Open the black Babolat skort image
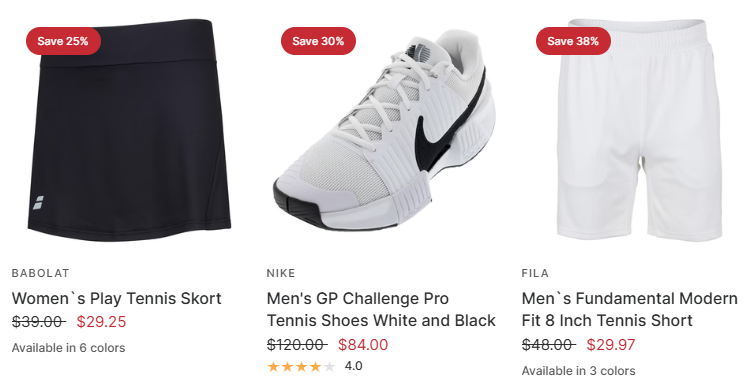The image size is (753, 385). tap(129, 131)
